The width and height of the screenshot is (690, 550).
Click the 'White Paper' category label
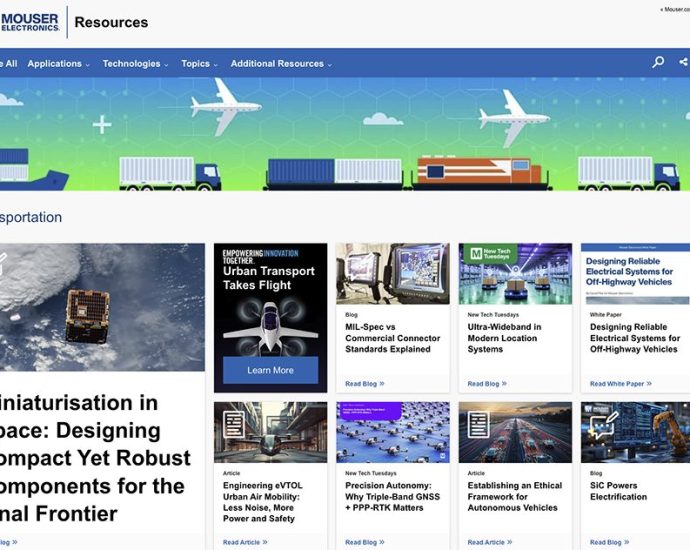(606, 315)
